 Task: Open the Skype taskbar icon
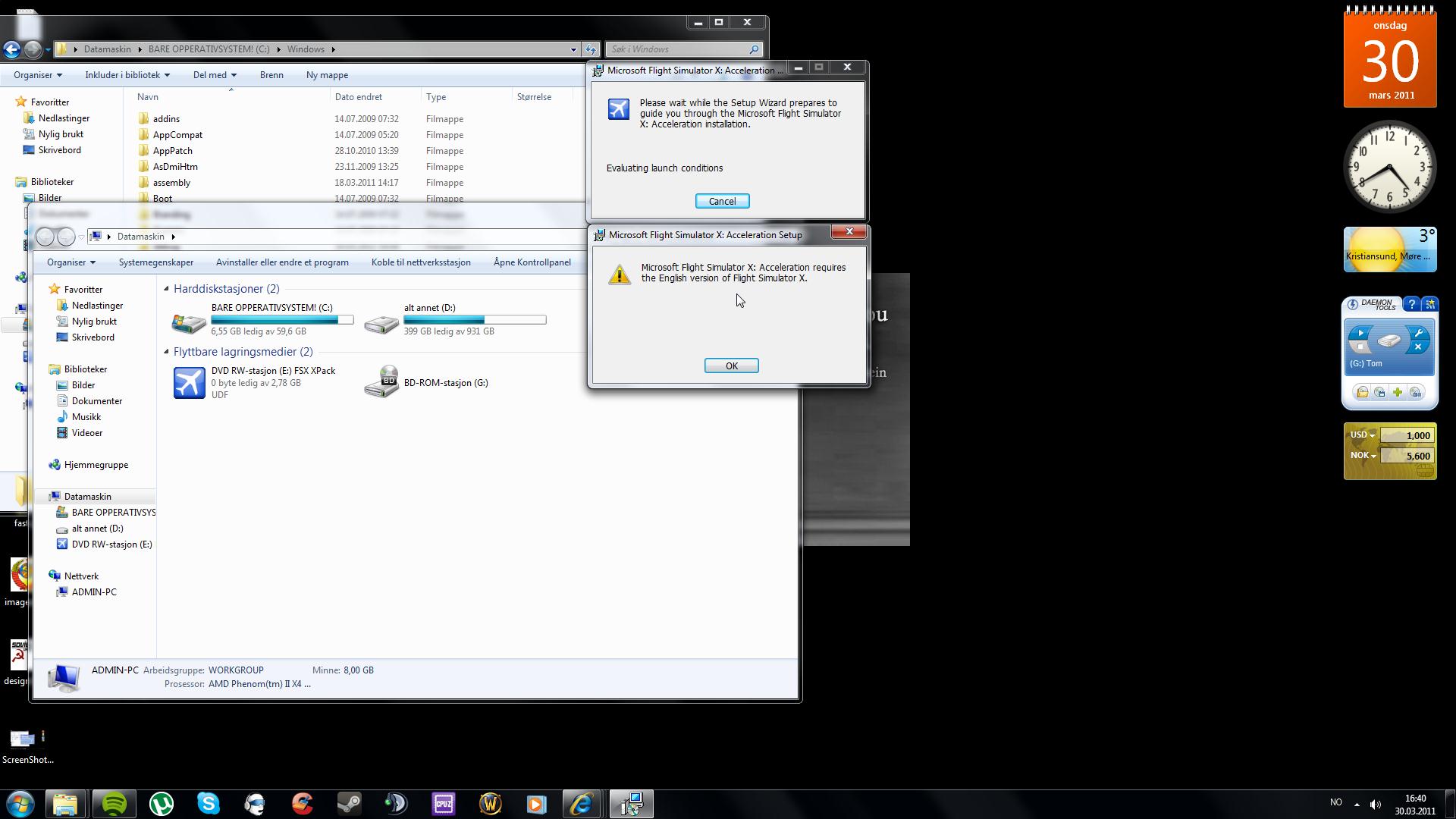click(x=209, y=804)
